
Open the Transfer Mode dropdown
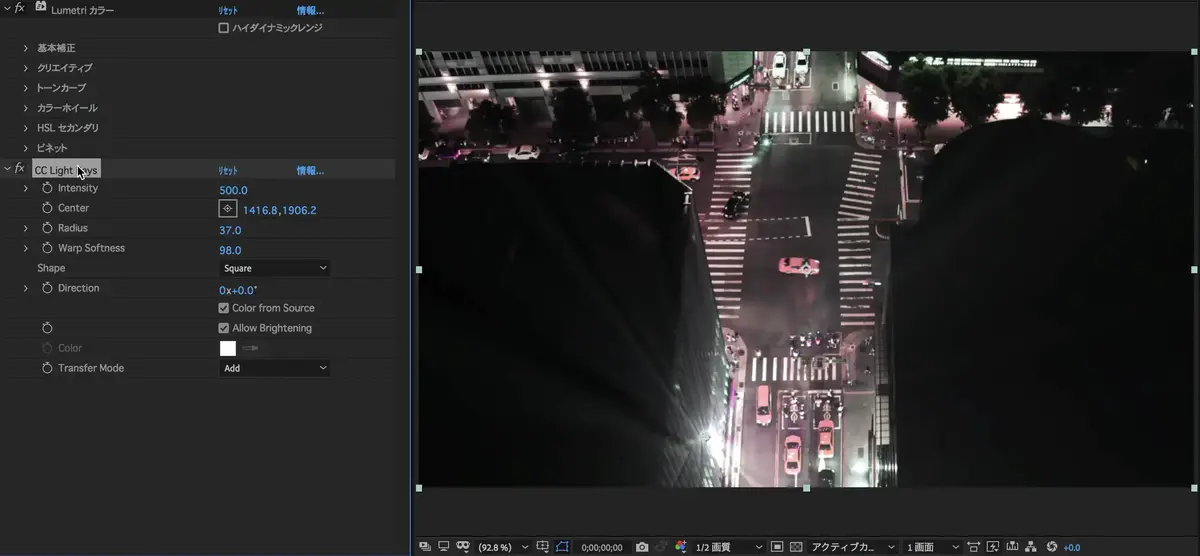click(274, 368)
